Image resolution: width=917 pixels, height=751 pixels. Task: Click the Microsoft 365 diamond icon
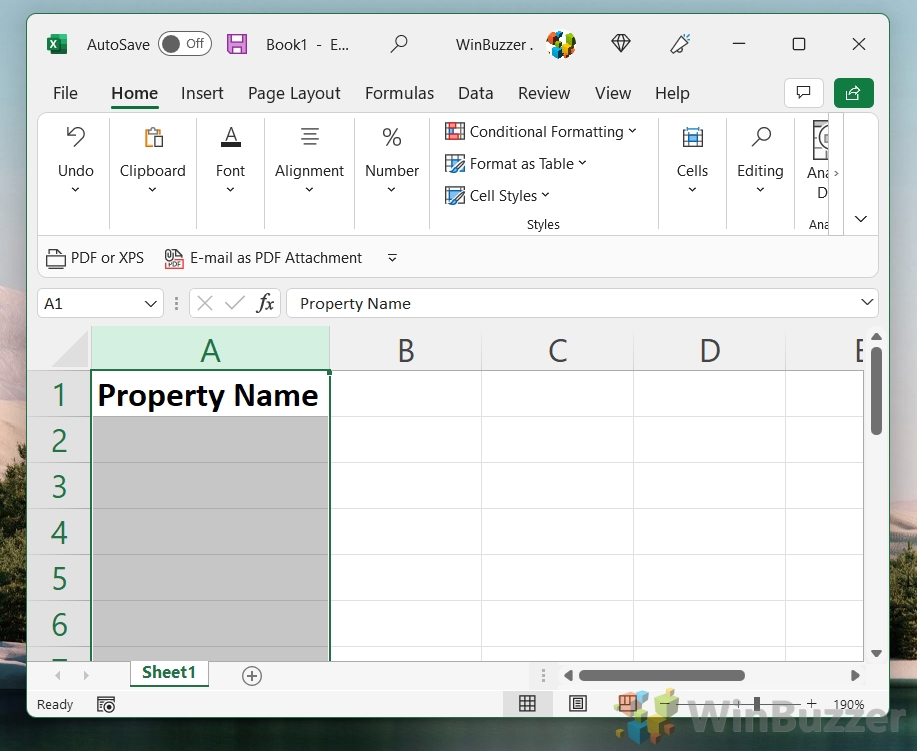pyautogui.click(x=620, y=43)
